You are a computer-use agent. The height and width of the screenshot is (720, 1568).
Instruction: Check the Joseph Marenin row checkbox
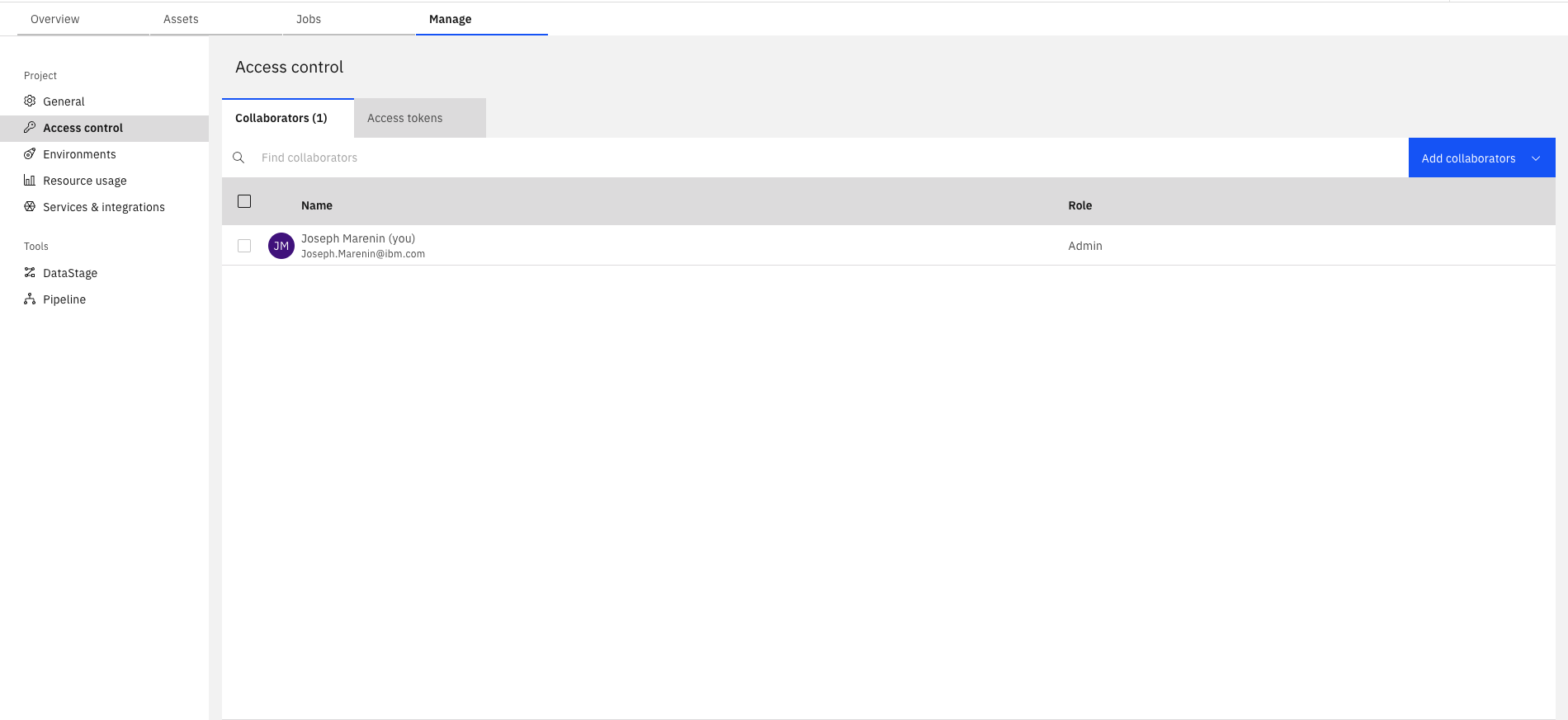pos(244,246)
